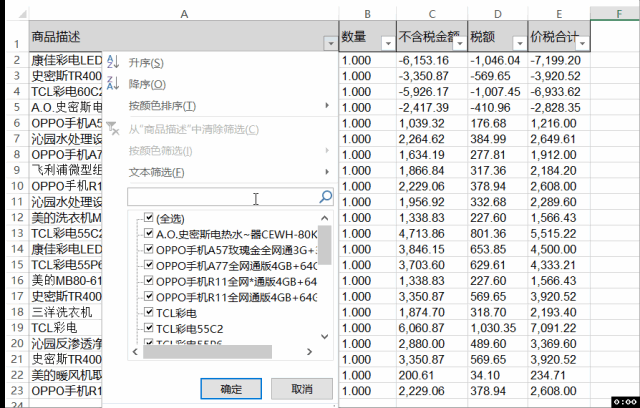
Task: Click cell with value 176.68
Action: click(x=498, y=123)
